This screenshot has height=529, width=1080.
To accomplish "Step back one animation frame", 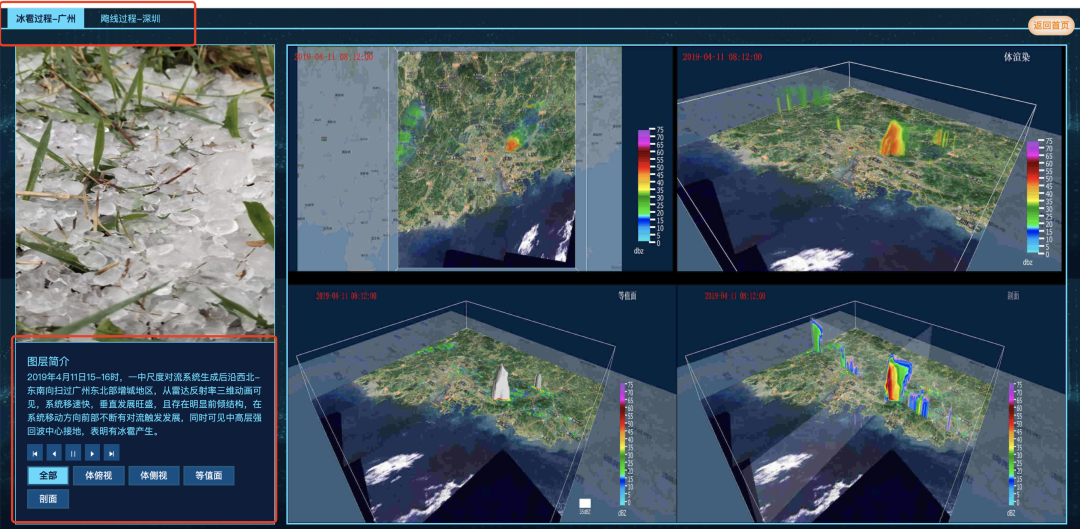I will 54,453.
